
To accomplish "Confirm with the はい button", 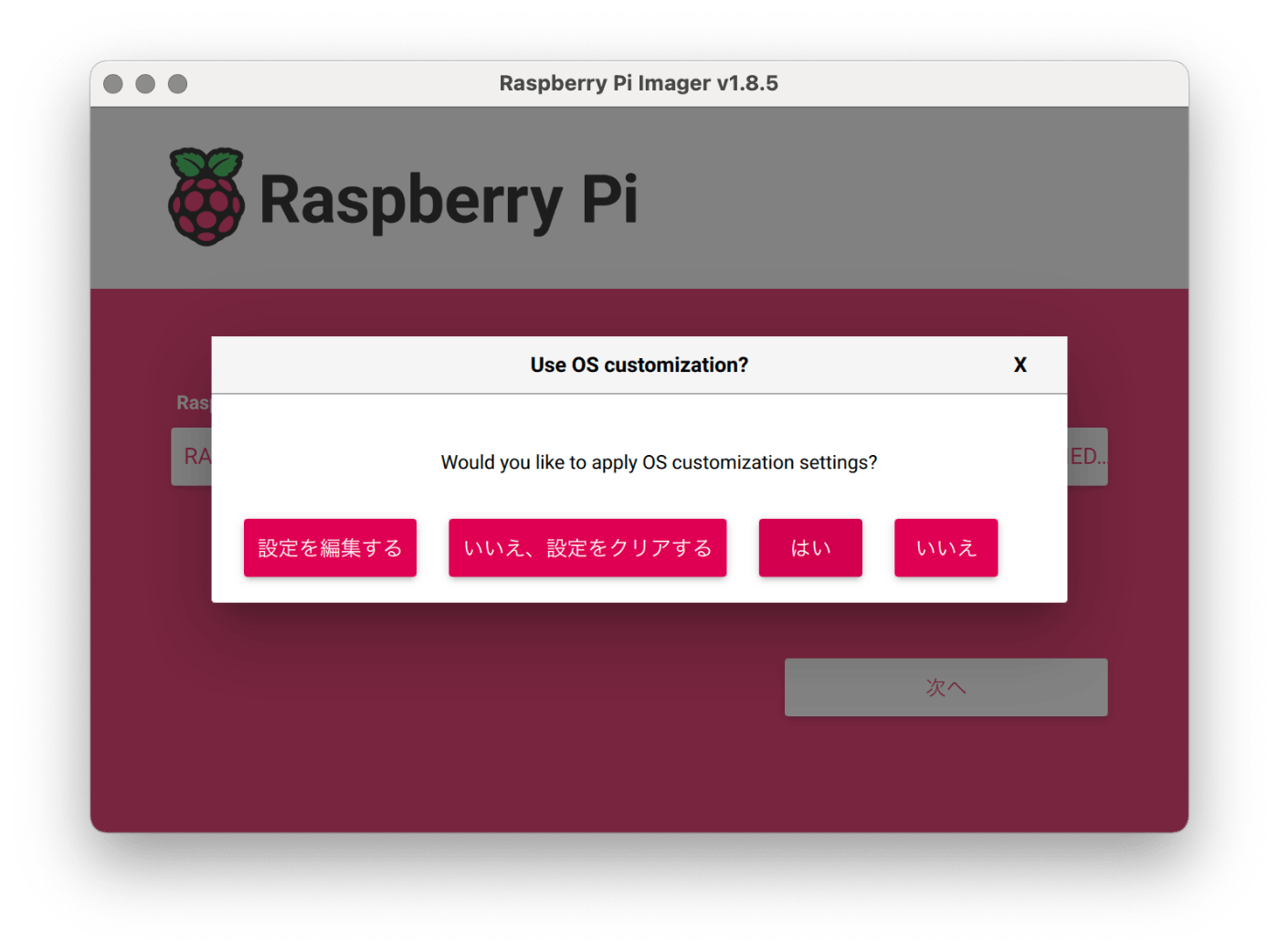I will coord(810,547).
